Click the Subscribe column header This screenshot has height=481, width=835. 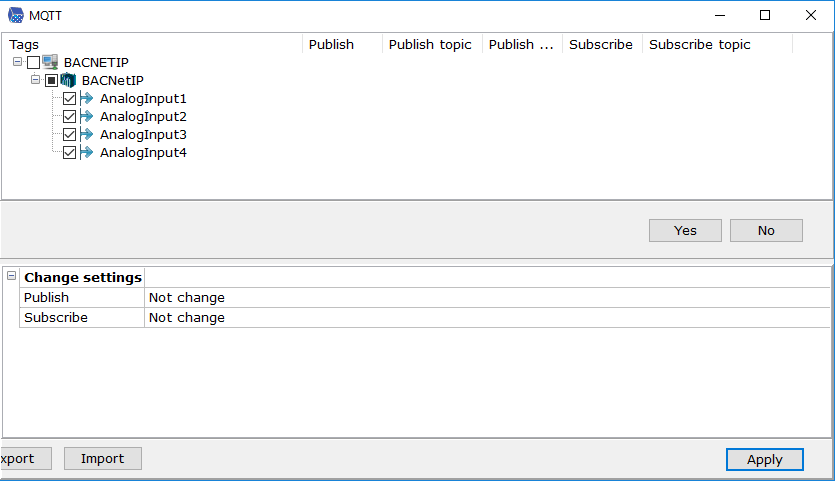[x=602, y=44]
